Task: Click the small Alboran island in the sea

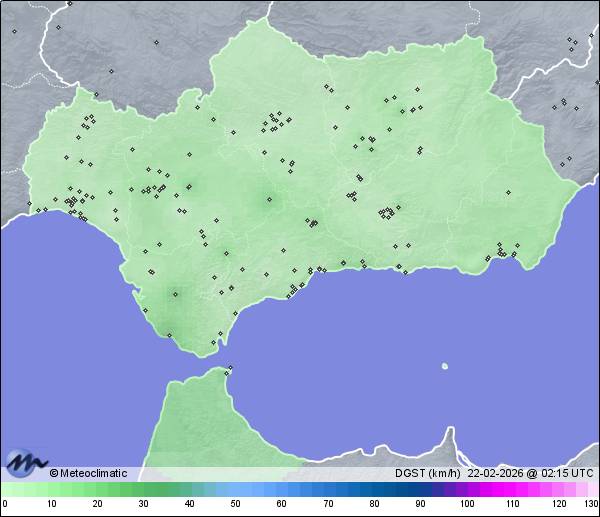Action: pyautogui.click(x=445, y=366)
